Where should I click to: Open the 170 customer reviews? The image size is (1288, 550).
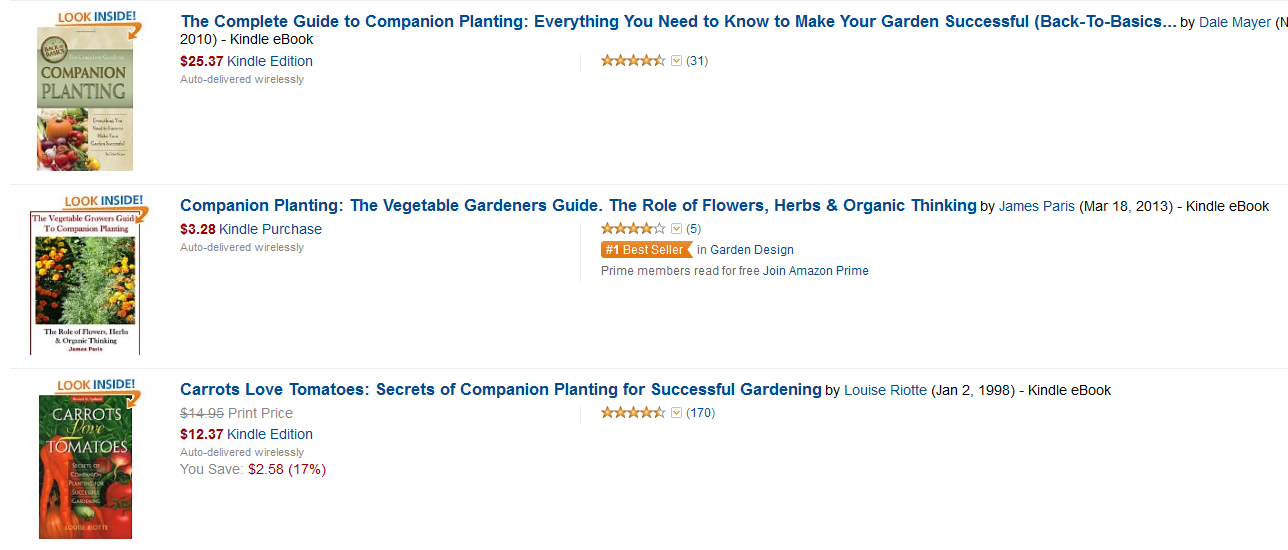point(700,413)
